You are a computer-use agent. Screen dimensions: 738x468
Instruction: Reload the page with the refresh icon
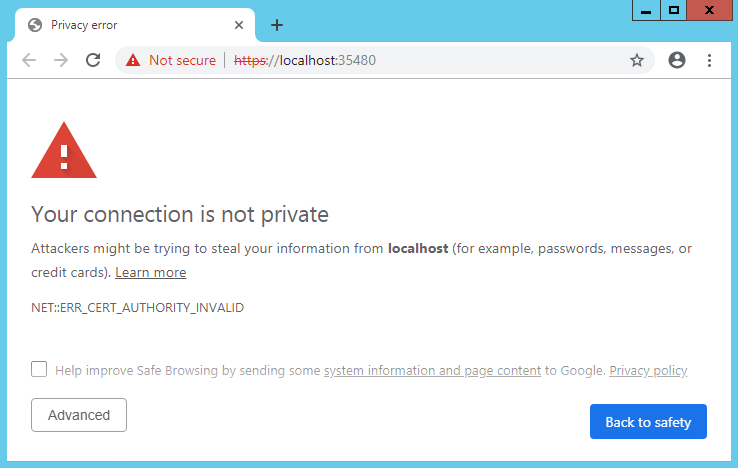click(93, 60)
